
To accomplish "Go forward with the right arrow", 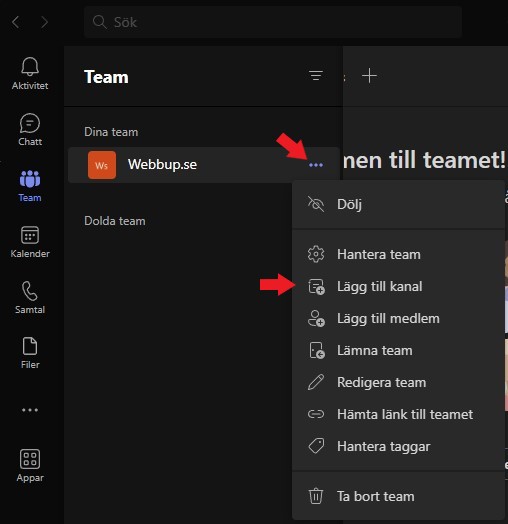I will [44, 22].
